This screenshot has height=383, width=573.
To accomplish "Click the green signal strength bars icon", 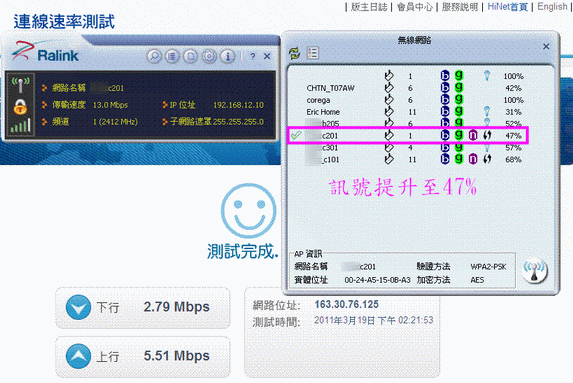I will (20, 125).
